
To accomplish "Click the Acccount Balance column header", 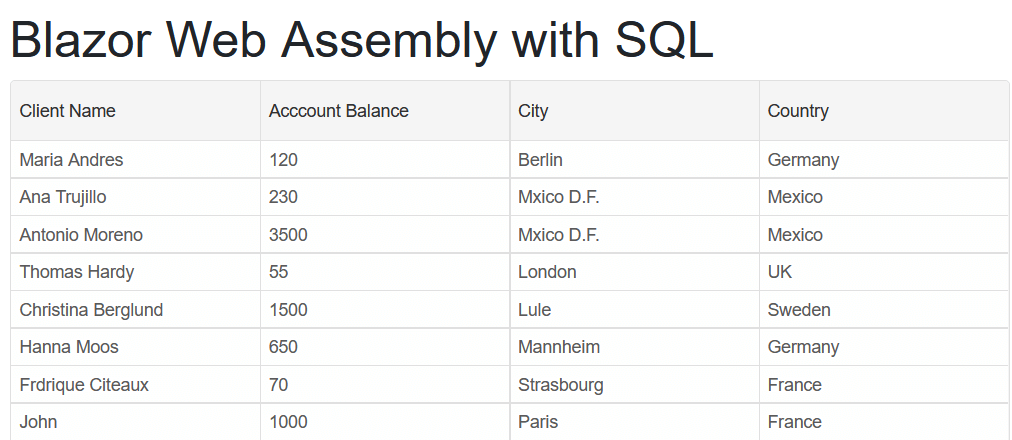I will coord(339,111).
